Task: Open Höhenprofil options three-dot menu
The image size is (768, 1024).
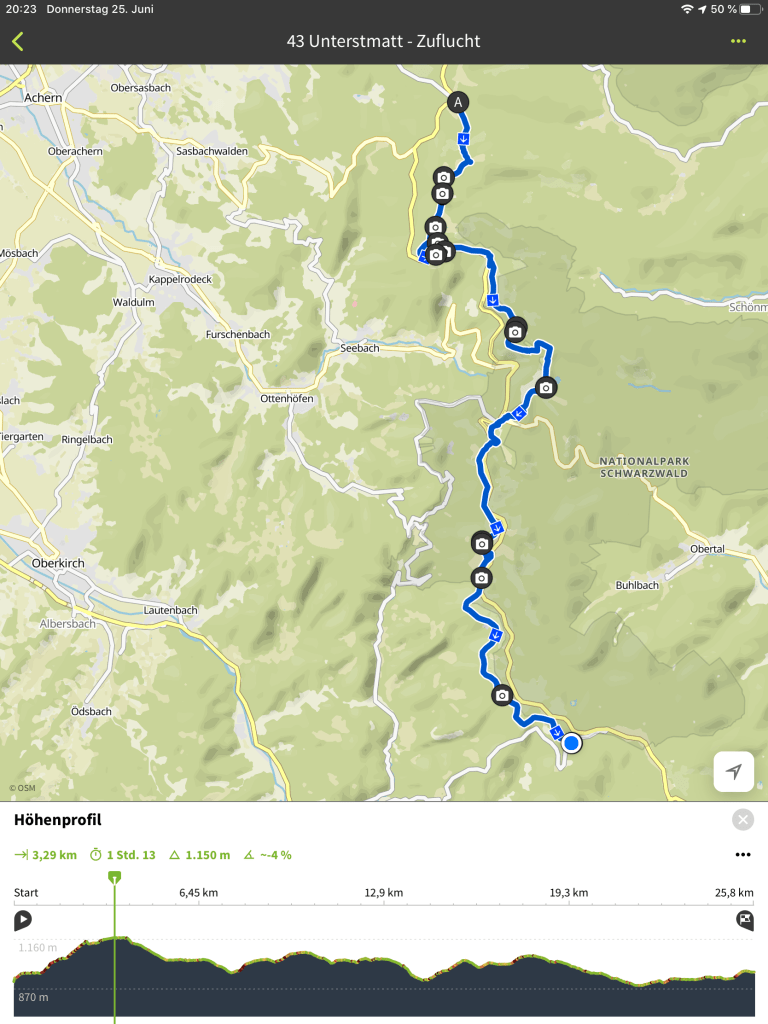Action: click(743, 855)
